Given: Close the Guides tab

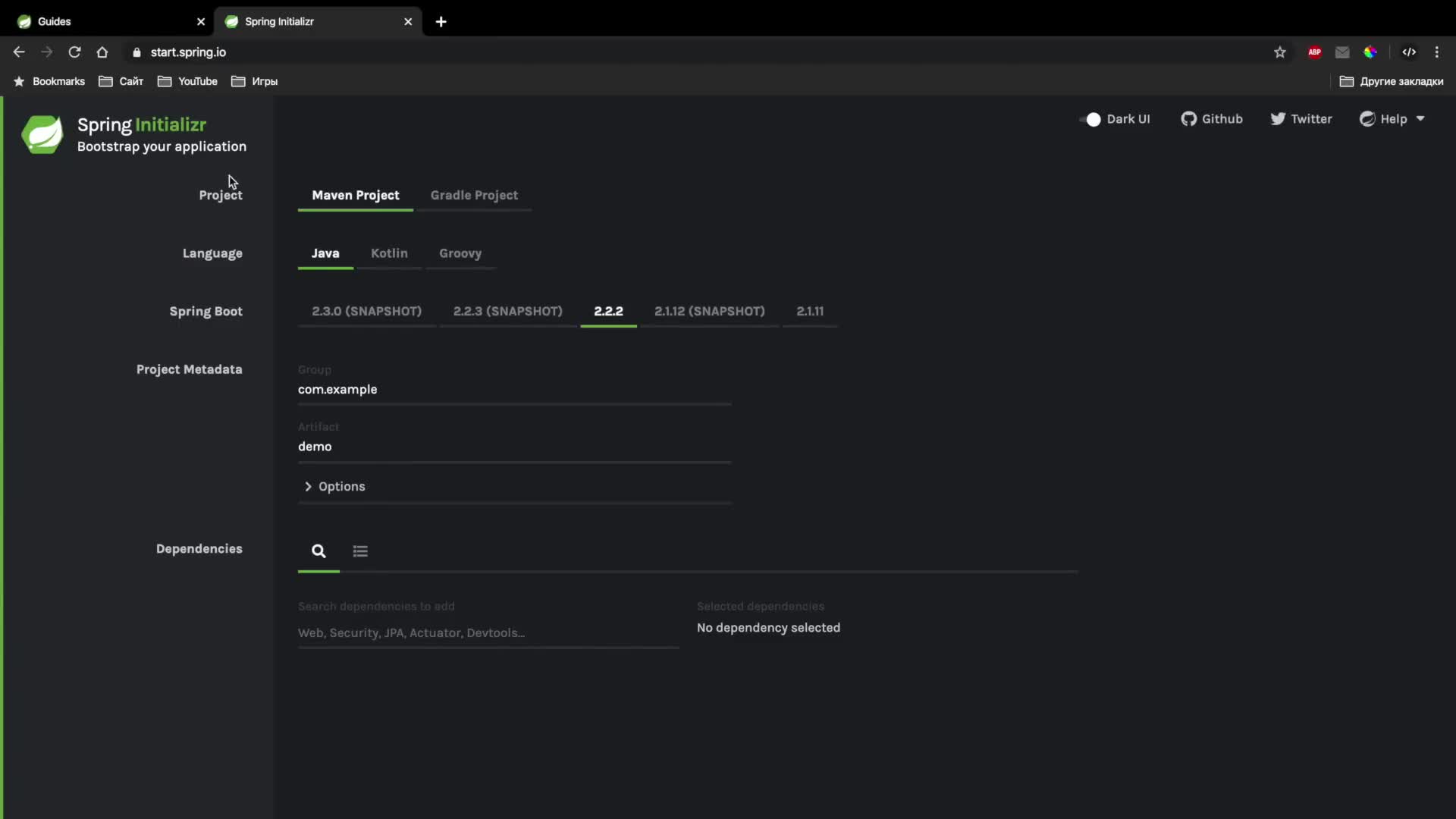Looking at the screenshot, I should pyautogui.click(x=201, y=21).
